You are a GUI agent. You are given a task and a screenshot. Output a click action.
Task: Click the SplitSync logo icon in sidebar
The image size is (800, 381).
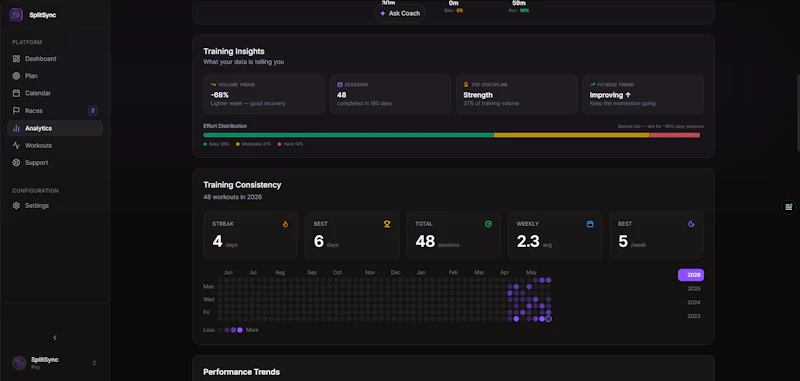(16, 15)
